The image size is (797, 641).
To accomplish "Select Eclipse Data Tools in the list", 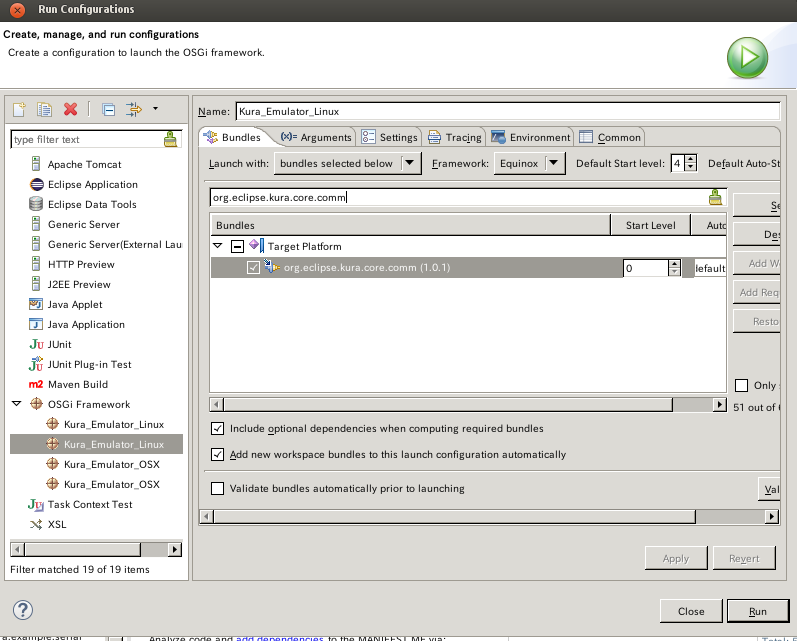I will 92,204.
